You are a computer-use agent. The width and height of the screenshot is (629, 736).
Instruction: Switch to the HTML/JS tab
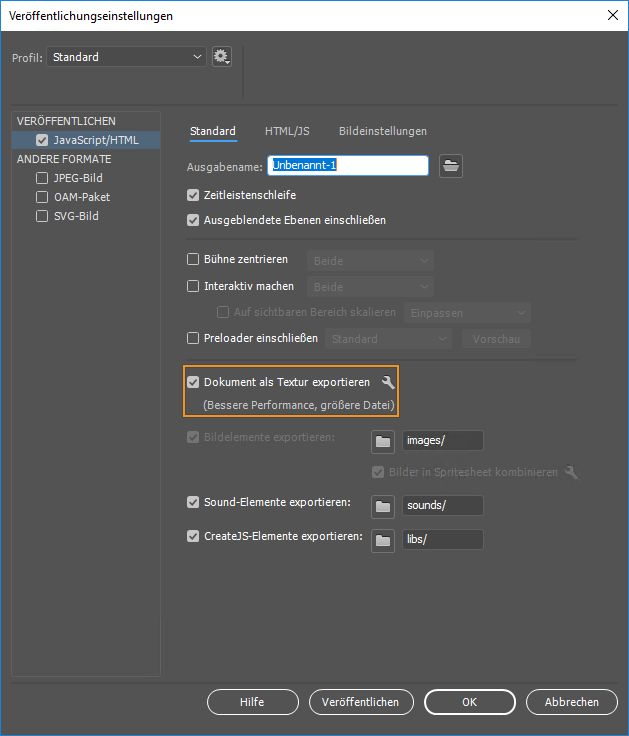coord(287,131)
